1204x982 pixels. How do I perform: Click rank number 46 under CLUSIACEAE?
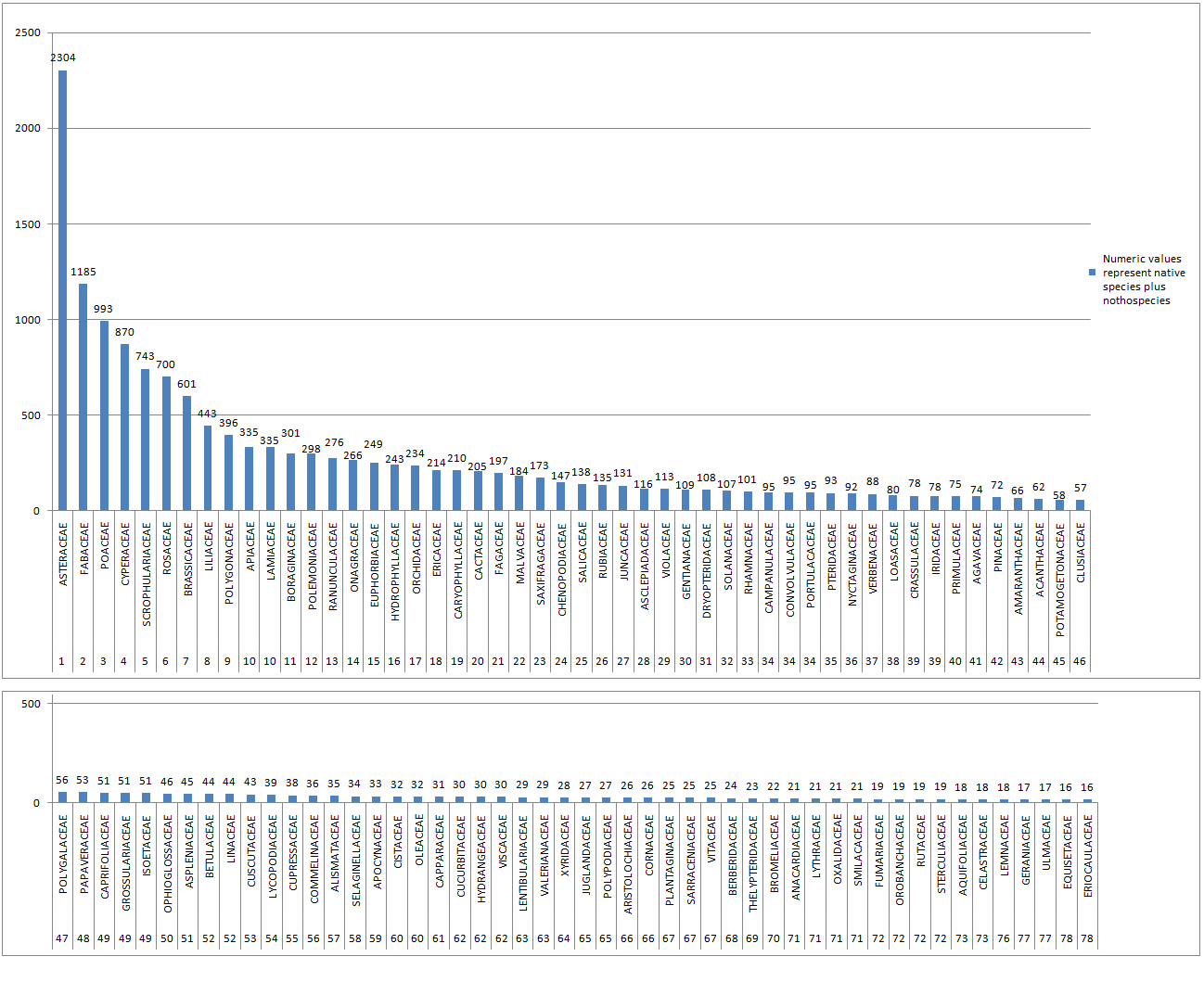1080,661
